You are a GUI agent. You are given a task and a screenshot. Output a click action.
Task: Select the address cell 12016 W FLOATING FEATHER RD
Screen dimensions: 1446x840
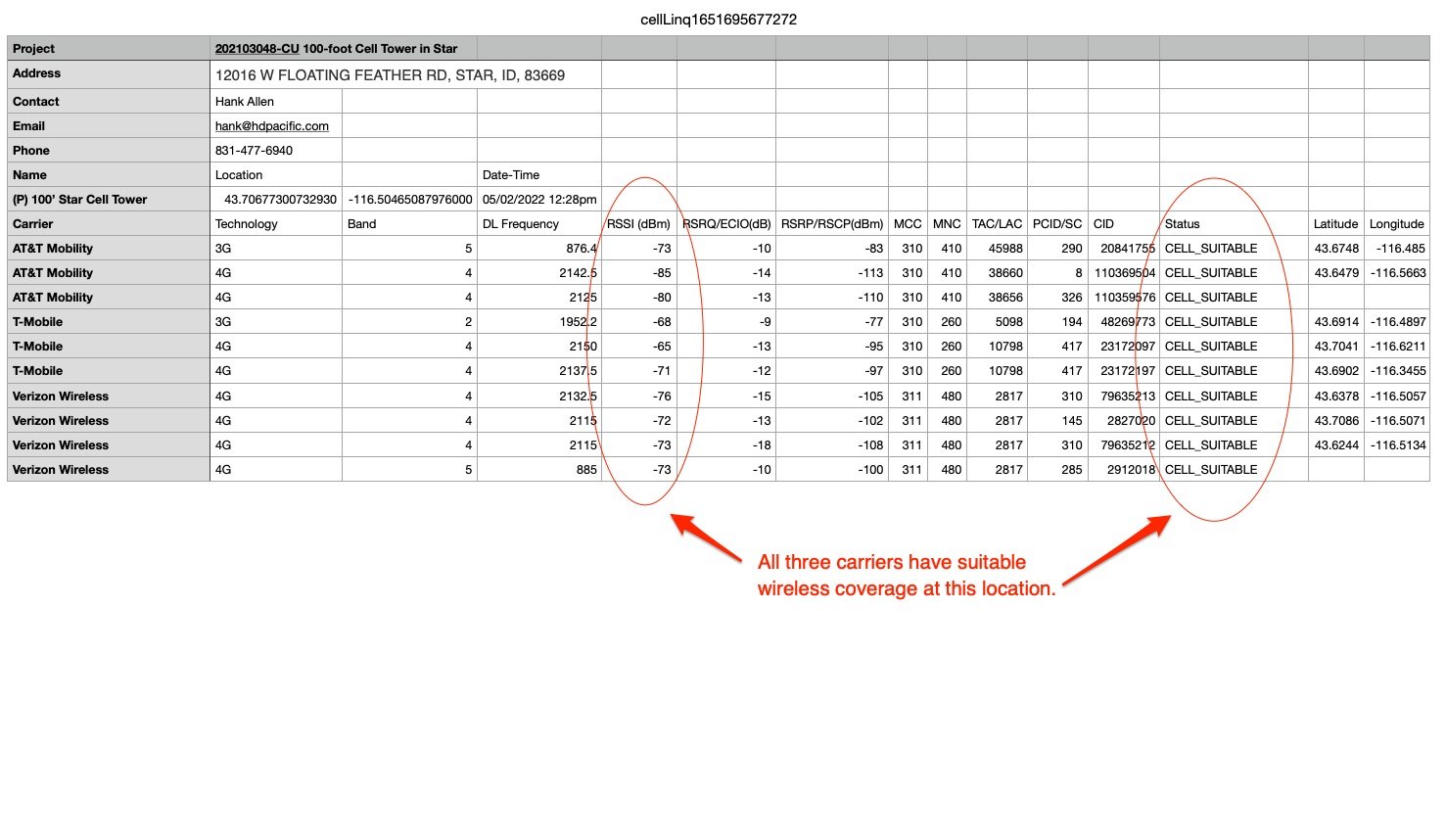405,75
